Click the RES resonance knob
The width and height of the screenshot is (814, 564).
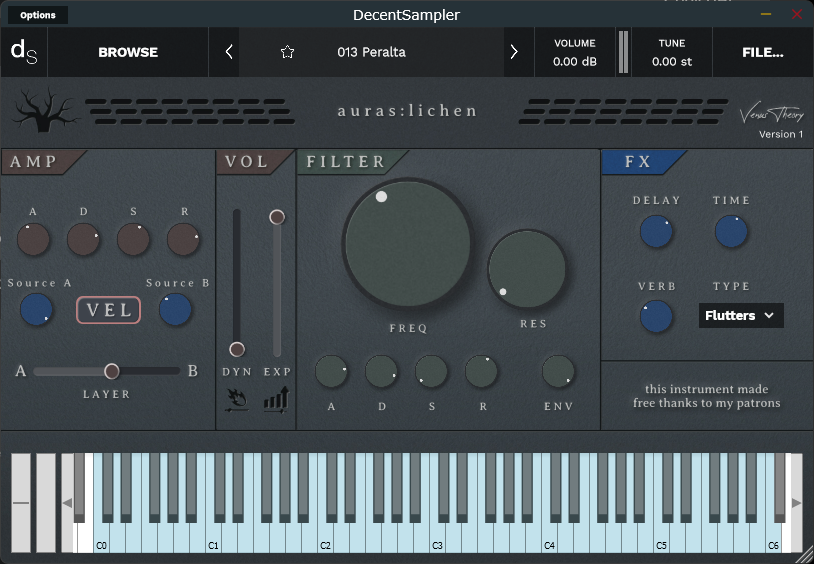527,270
